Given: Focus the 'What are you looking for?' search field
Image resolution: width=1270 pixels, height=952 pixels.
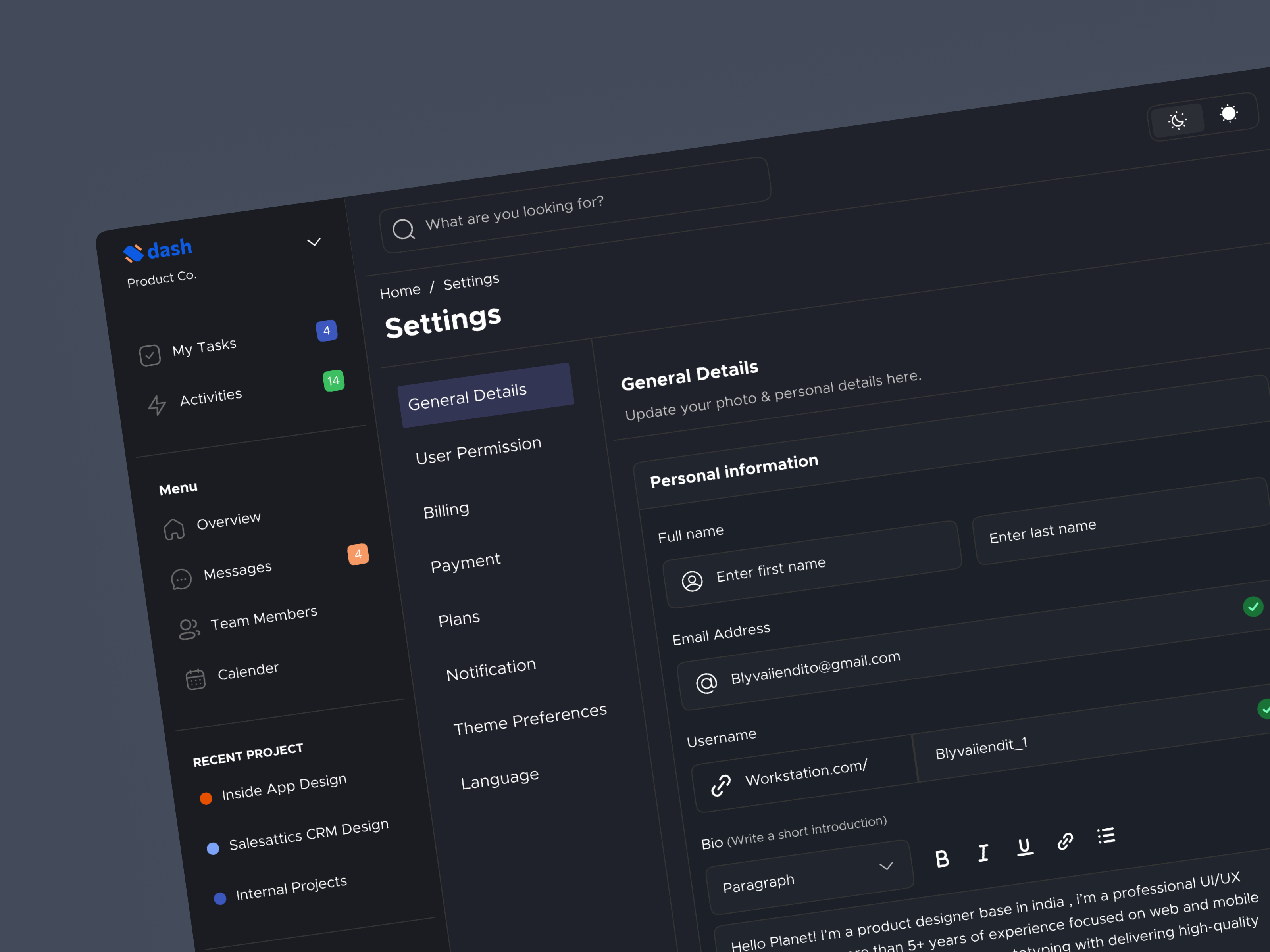Looking at the screenshot, I should pos(575,205).
